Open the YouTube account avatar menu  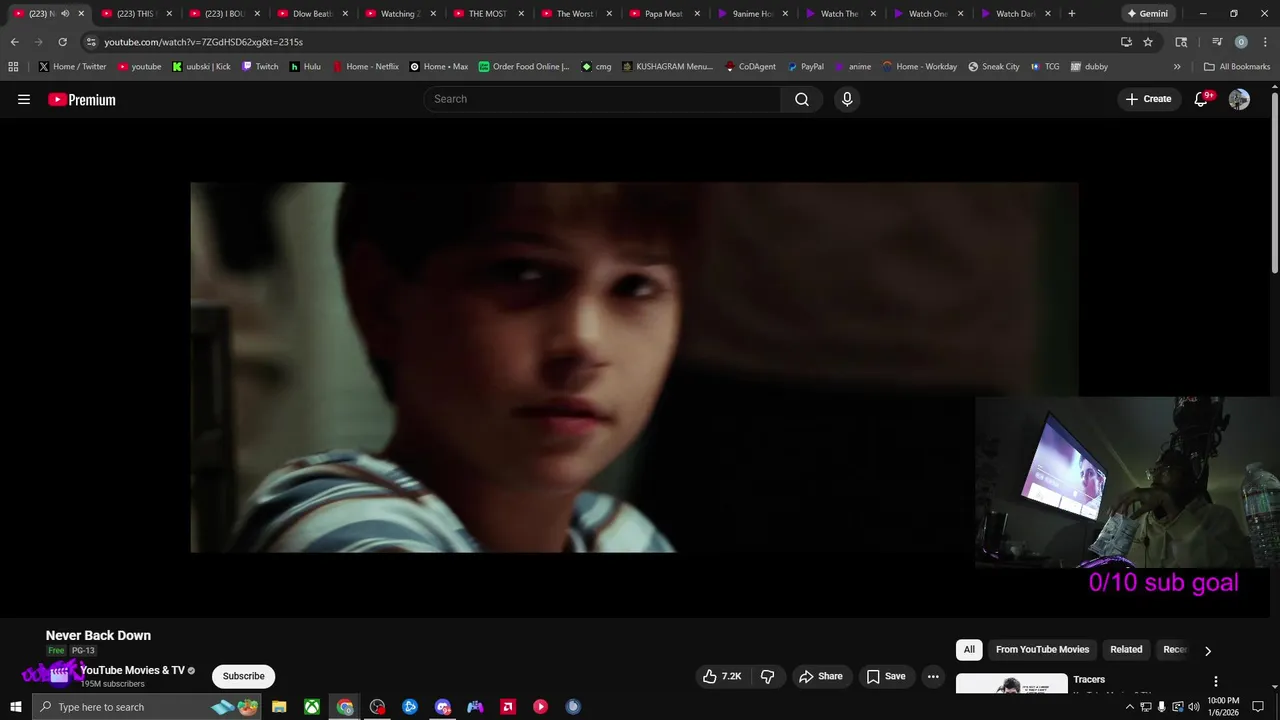pos(1239,99)
